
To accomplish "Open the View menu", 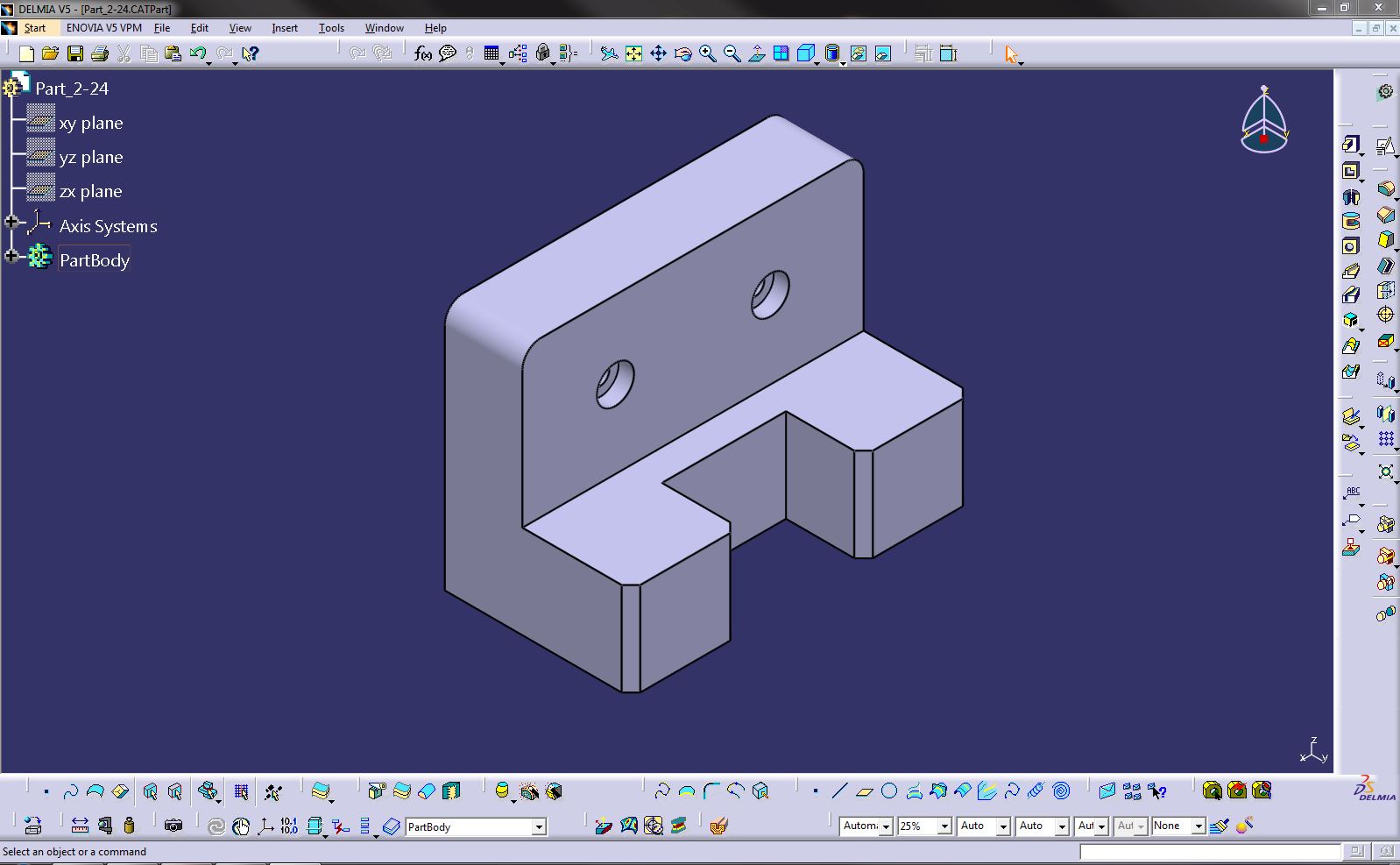I will tap(240, 28).
